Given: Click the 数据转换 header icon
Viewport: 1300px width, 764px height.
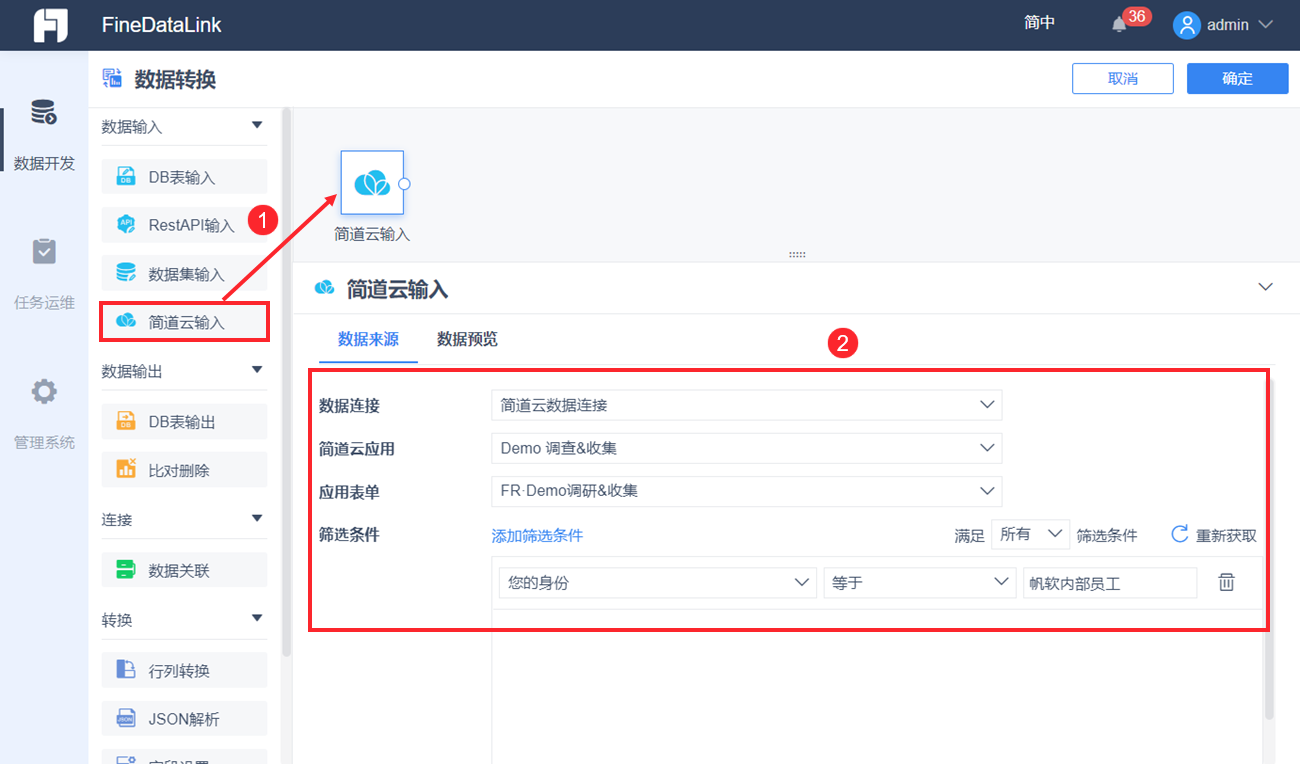Looking at the screenshot, I should 113,79.
